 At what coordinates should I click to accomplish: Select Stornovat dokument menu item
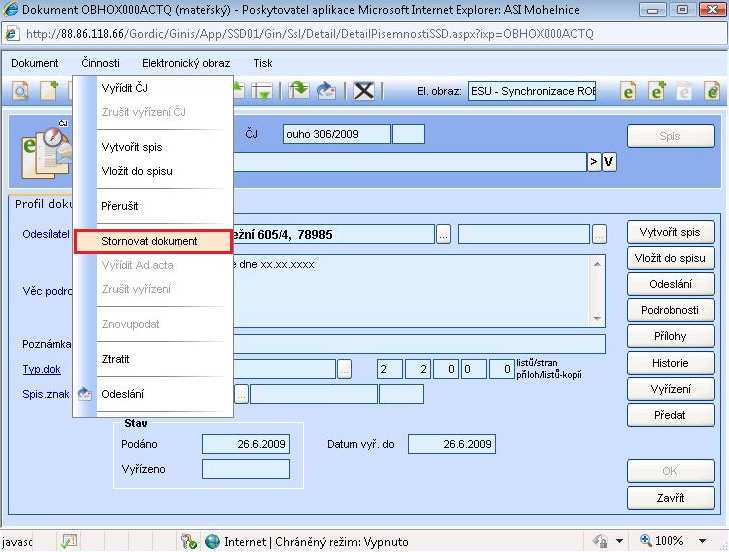pos(153,241)
